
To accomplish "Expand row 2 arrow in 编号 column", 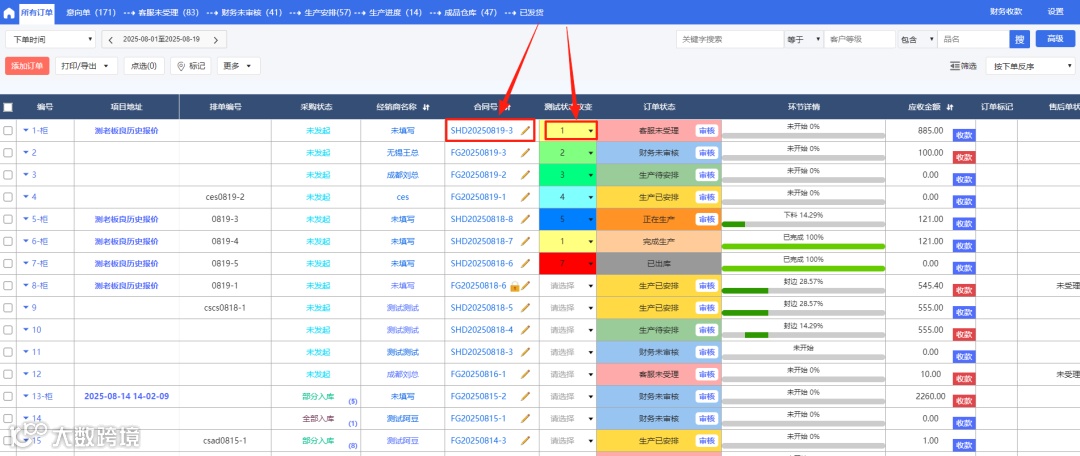I will pos(26,152).
